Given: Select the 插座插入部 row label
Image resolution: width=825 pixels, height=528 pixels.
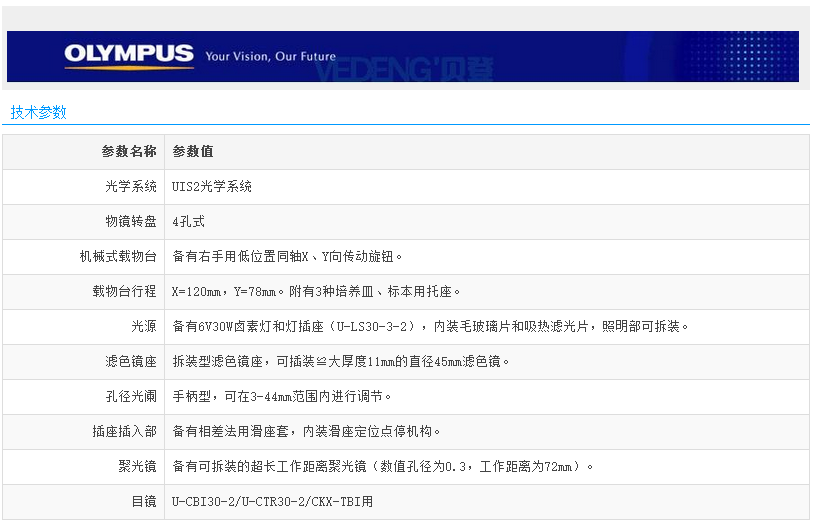Looking at the screenshot, I should [124, 432].
